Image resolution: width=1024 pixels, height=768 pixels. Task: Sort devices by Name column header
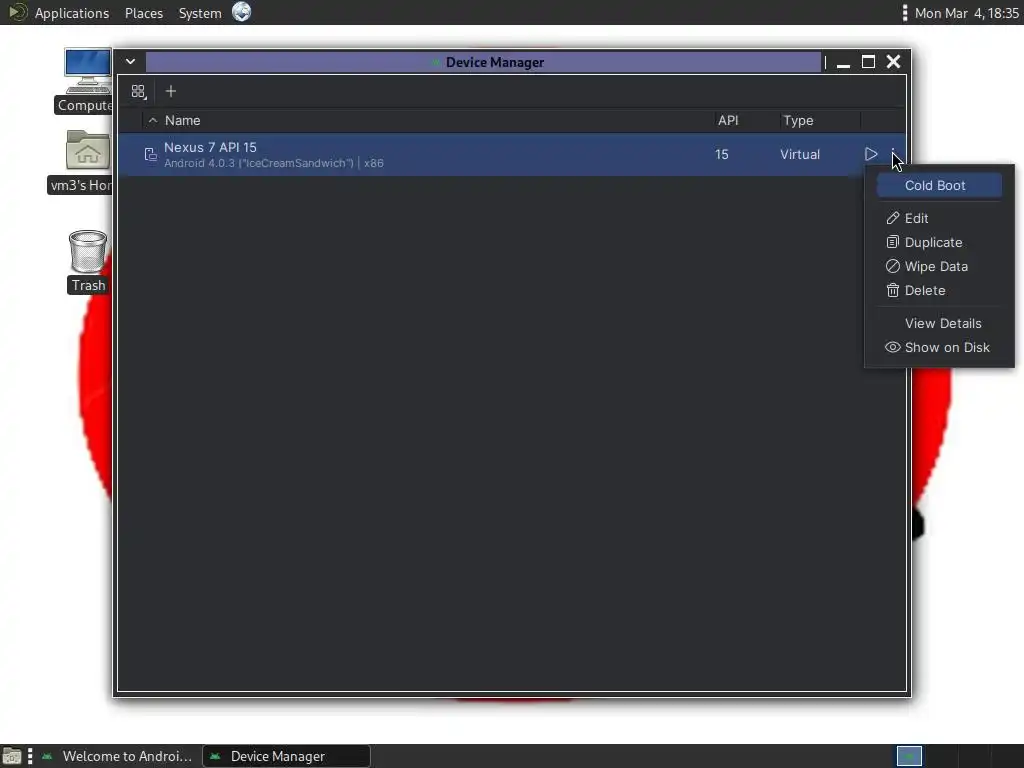[182, 120]
